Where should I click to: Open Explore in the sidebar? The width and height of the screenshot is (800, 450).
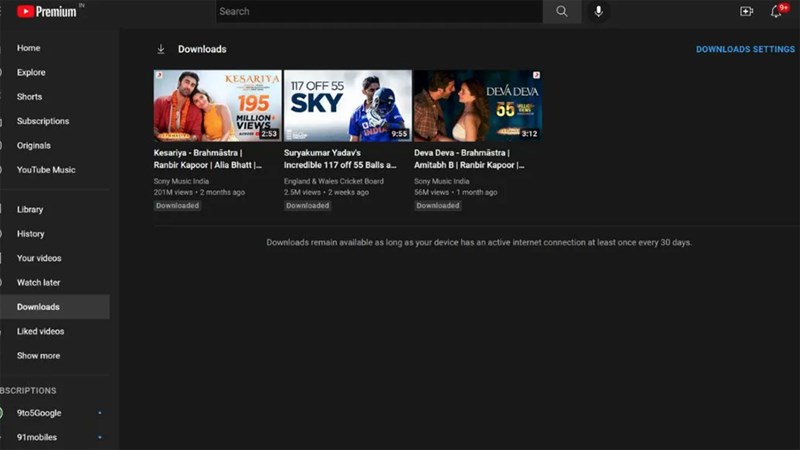(31, 72)
